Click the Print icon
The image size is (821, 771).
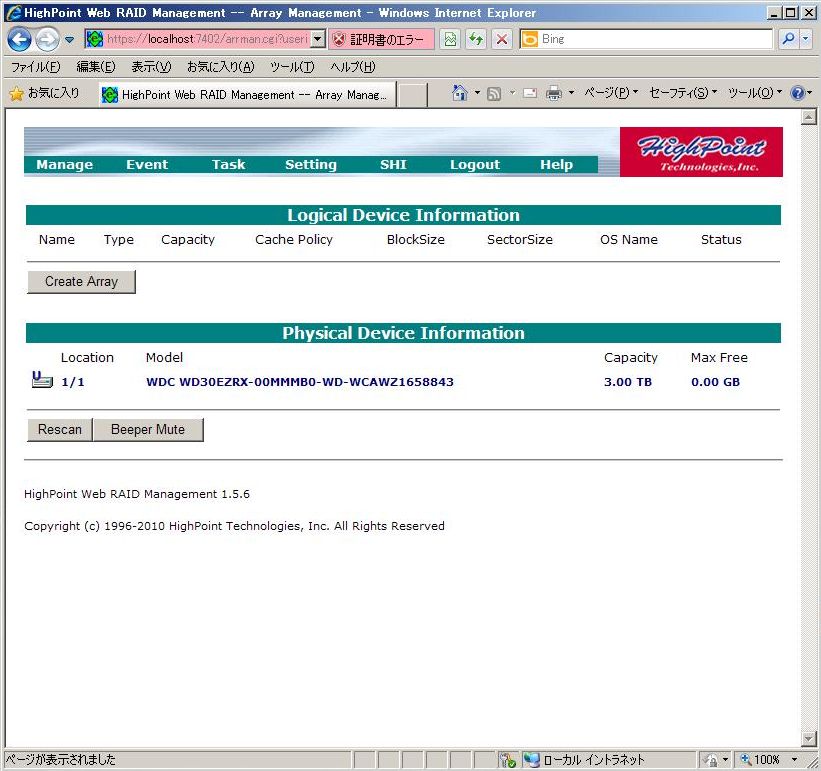click(553, 94)
